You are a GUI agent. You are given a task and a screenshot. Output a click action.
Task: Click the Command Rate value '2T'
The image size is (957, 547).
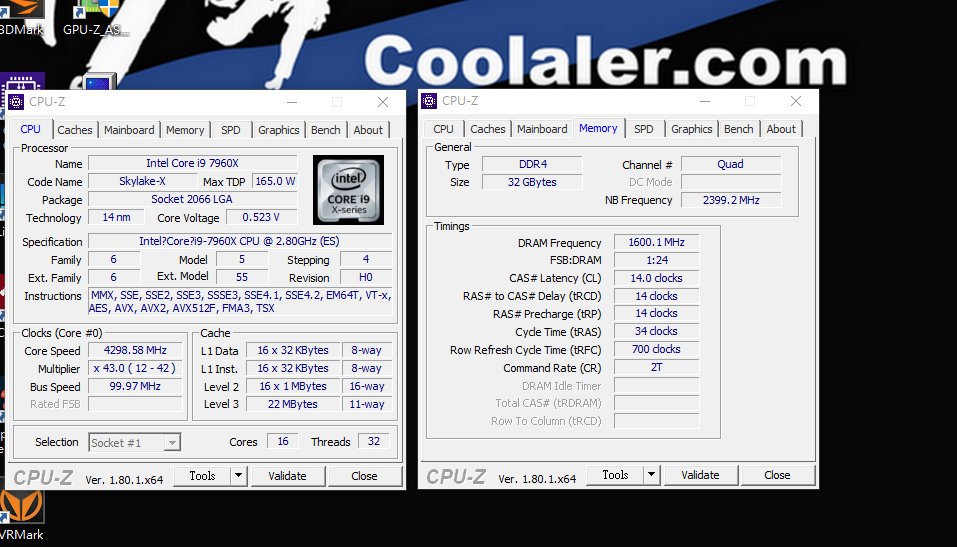656,368
